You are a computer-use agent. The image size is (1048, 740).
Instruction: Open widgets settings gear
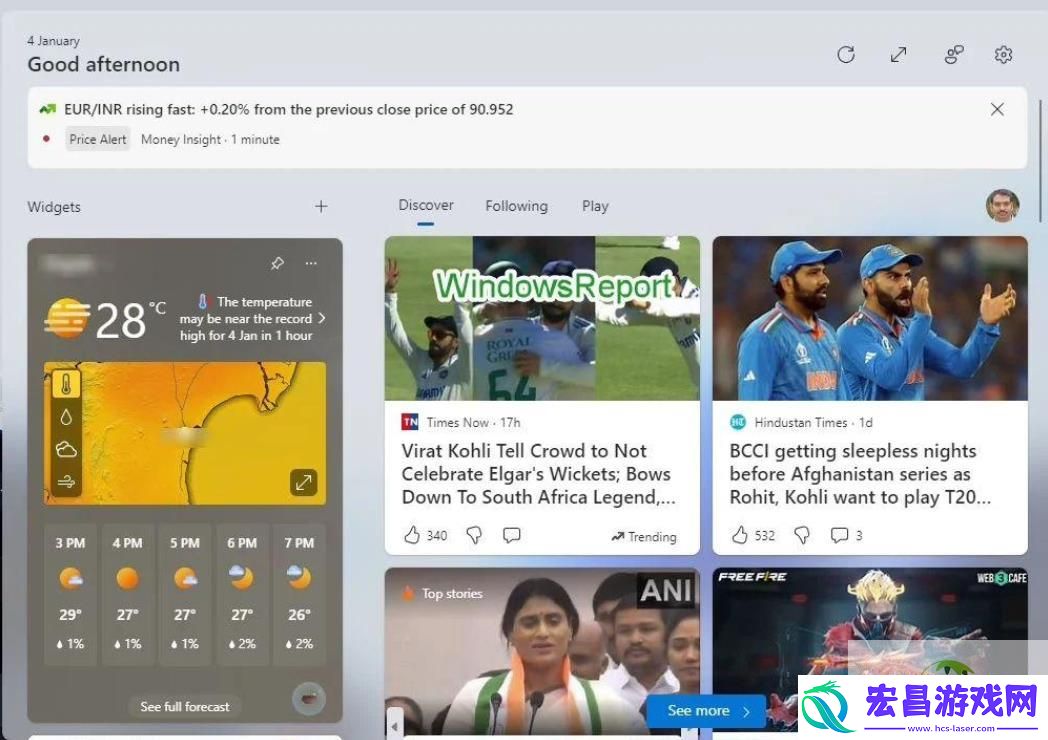(x=1003, y=54)
